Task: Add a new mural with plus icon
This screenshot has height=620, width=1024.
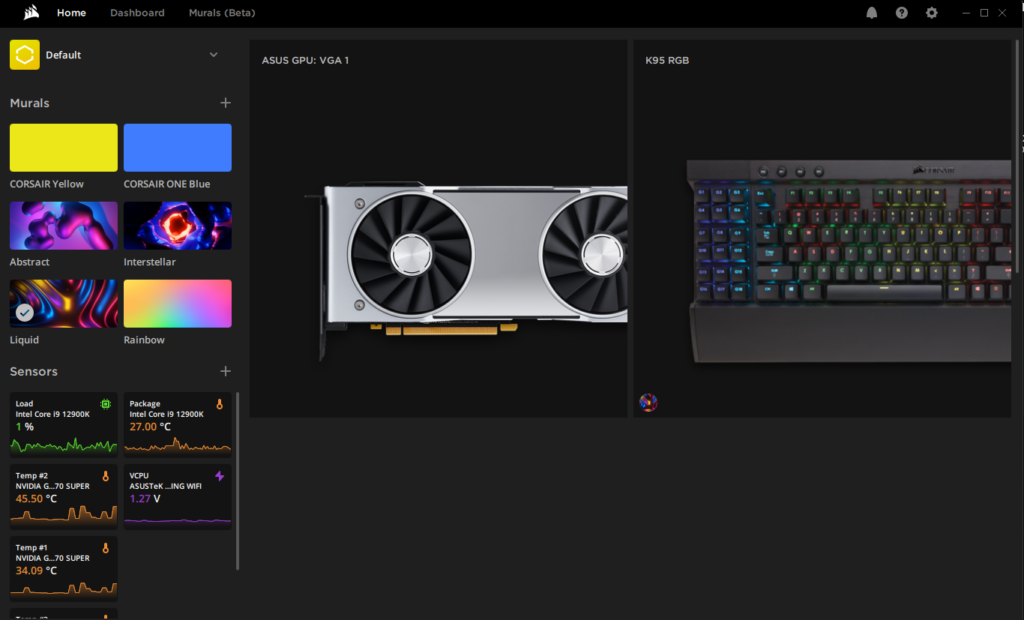Action: pos(225,103)
